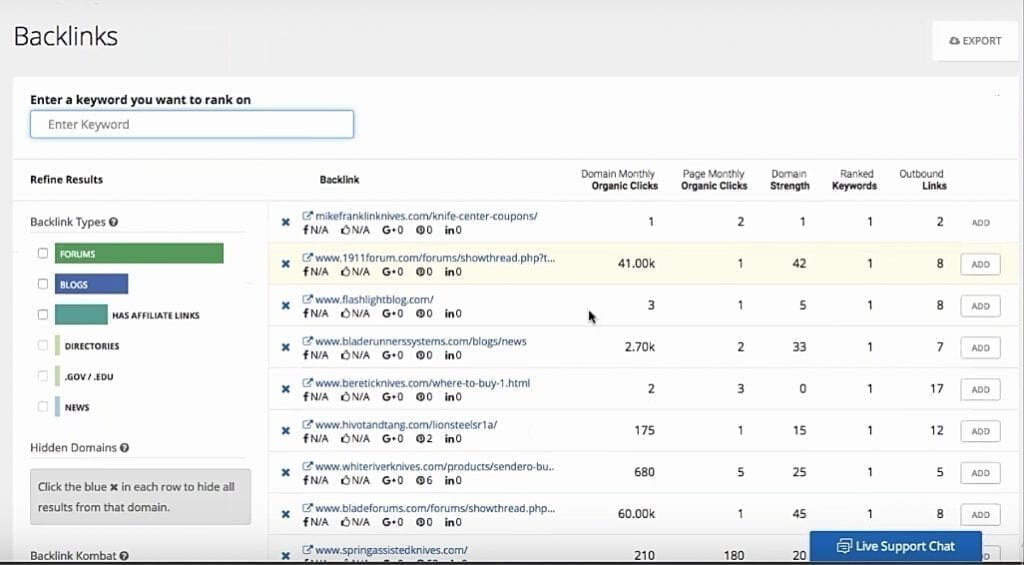The image size is (1024, 565).
Task: Open the Live Support Chat widget
Action: tap(895, 546)
